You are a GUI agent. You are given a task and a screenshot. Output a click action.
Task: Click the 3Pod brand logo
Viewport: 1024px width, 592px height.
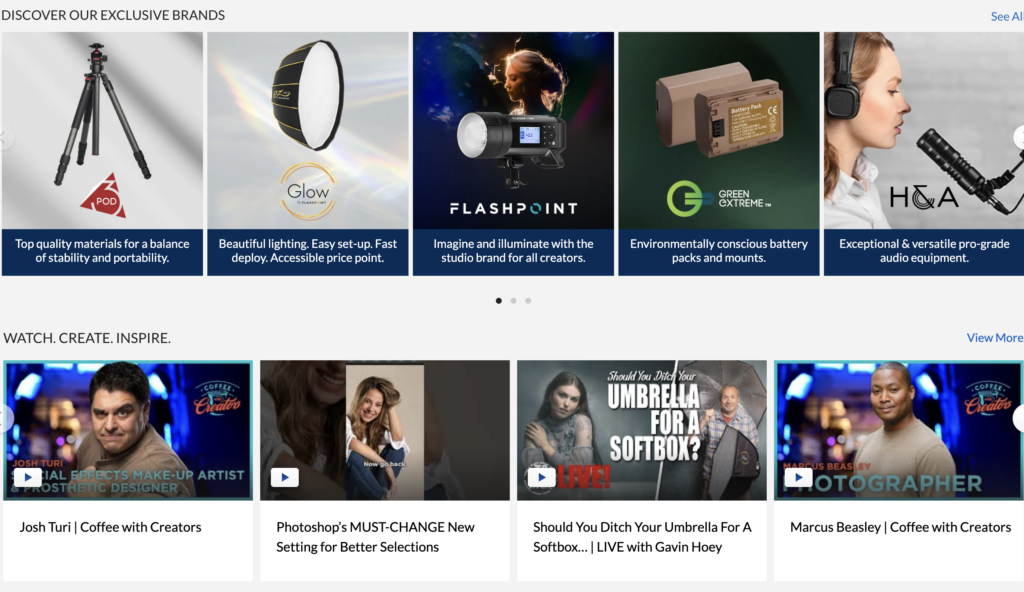pyautogui.click(x=104, y=195)
